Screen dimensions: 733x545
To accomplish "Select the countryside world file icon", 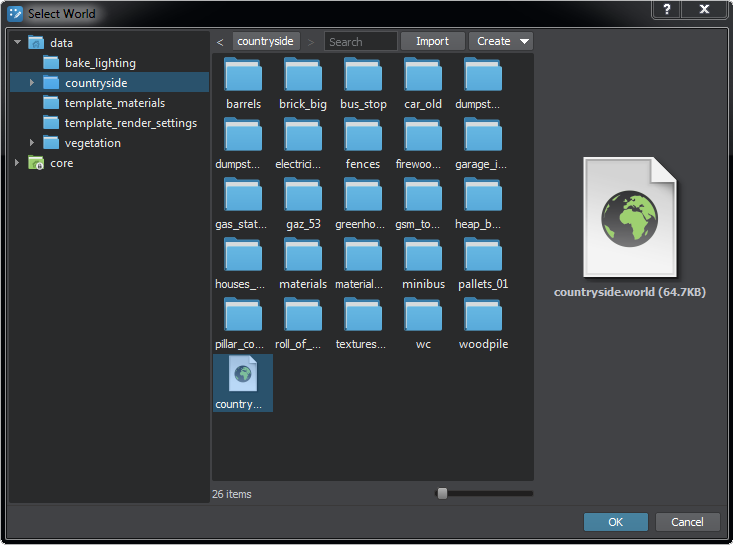I will click(x=243, y=375).
